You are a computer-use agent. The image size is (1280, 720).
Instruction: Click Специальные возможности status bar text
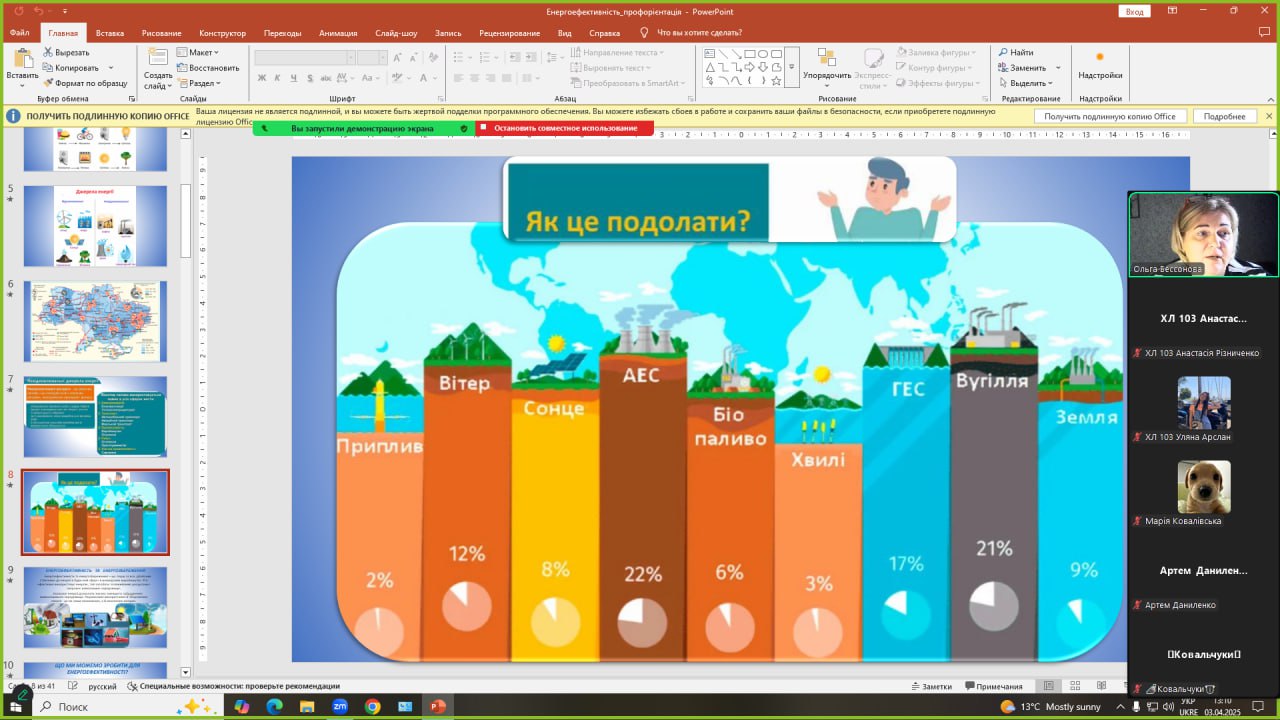240,686
